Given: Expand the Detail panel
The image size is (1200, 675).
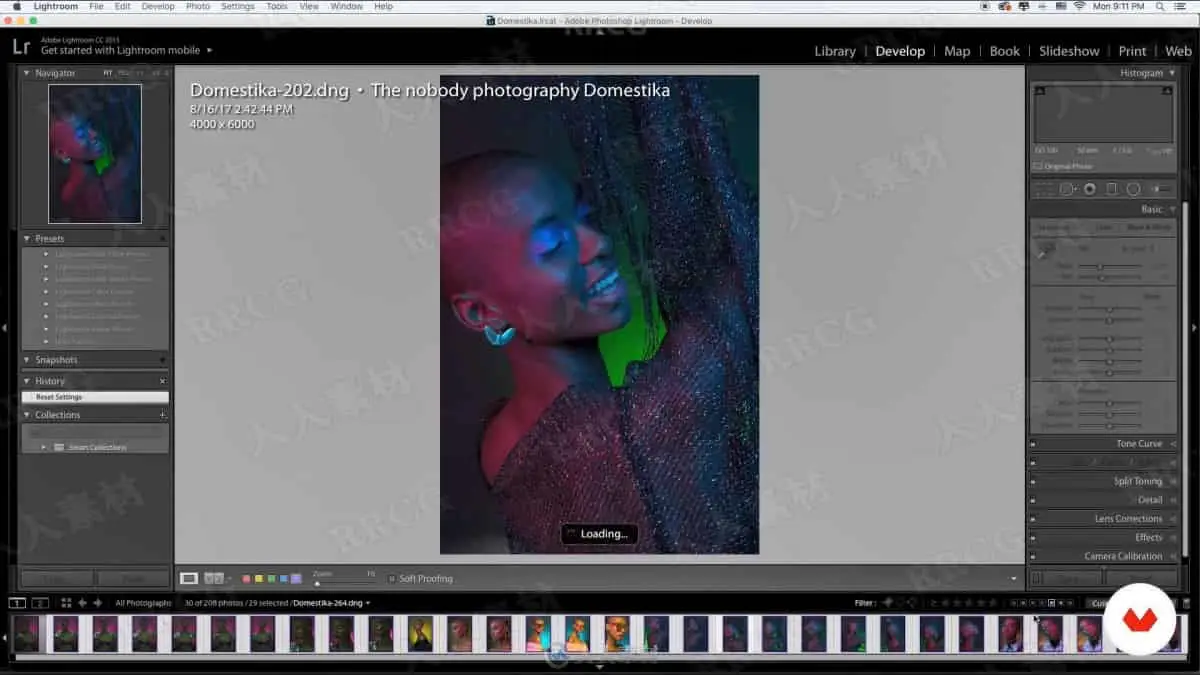Looking at the screenshot, I should 1172,500.
